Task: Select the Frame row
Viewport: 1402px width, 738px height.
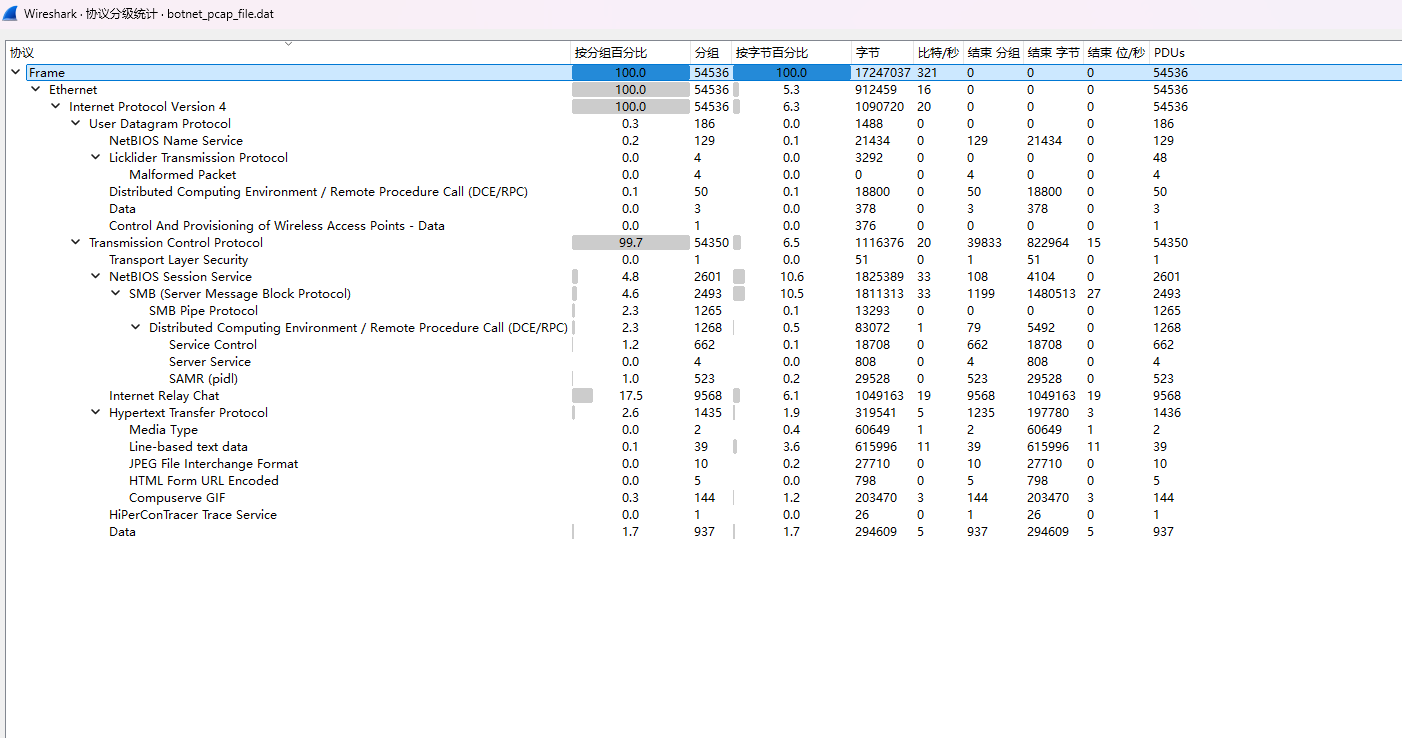Action: [x=703, y=73]
